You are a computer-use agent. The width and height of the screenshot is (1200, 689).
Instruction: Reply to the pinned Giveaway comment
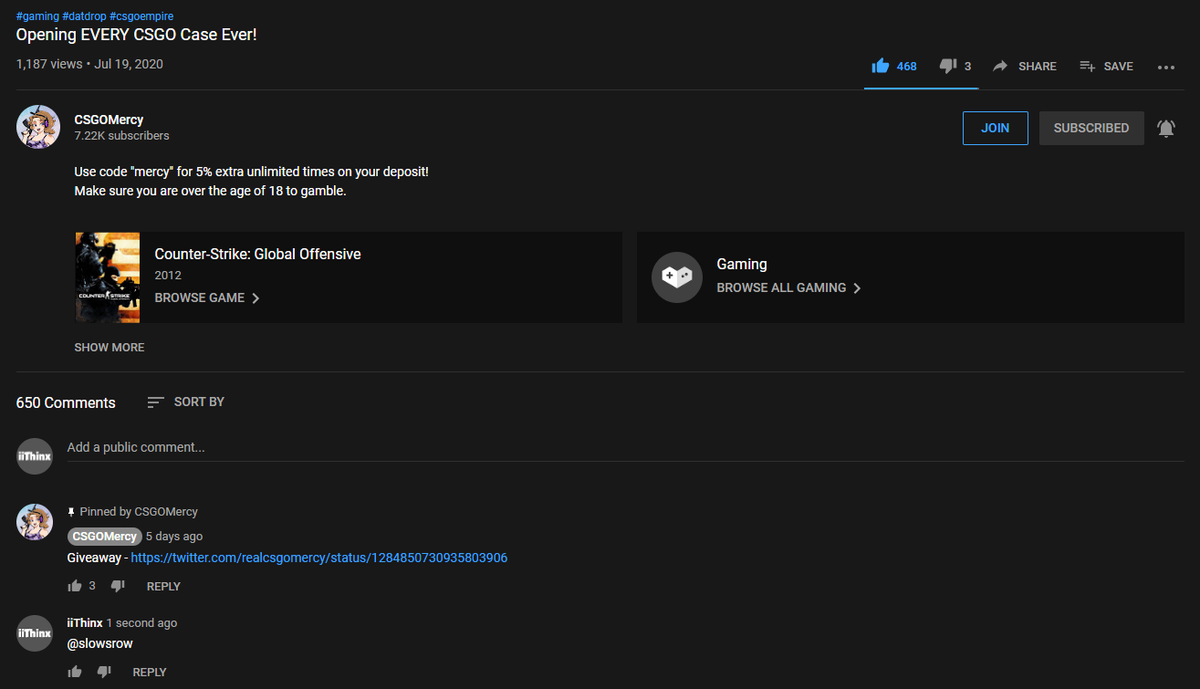point(163,587)
